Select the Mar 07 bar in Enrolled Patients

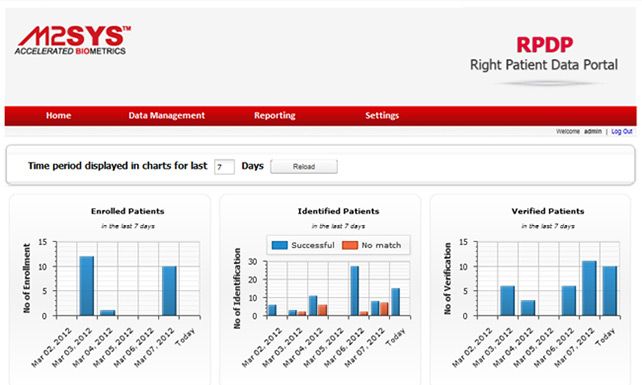[x=169, y=291]
